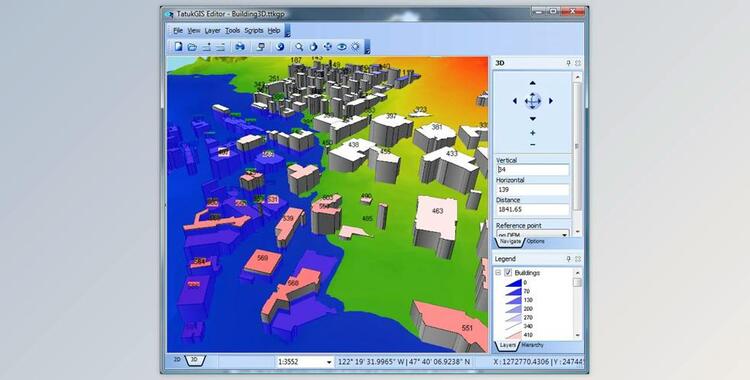Click the Remove layer toolbar icon
The height and width of the screenshot is (380, 750).
[x=220, y=46]
